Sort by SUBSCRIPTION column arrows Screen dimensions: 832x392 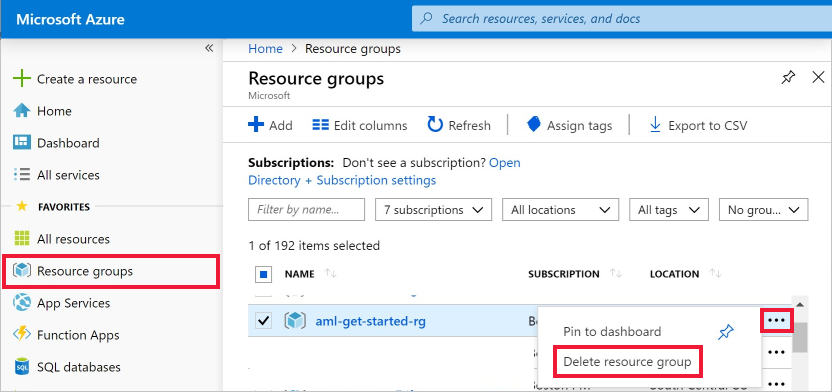616,274
